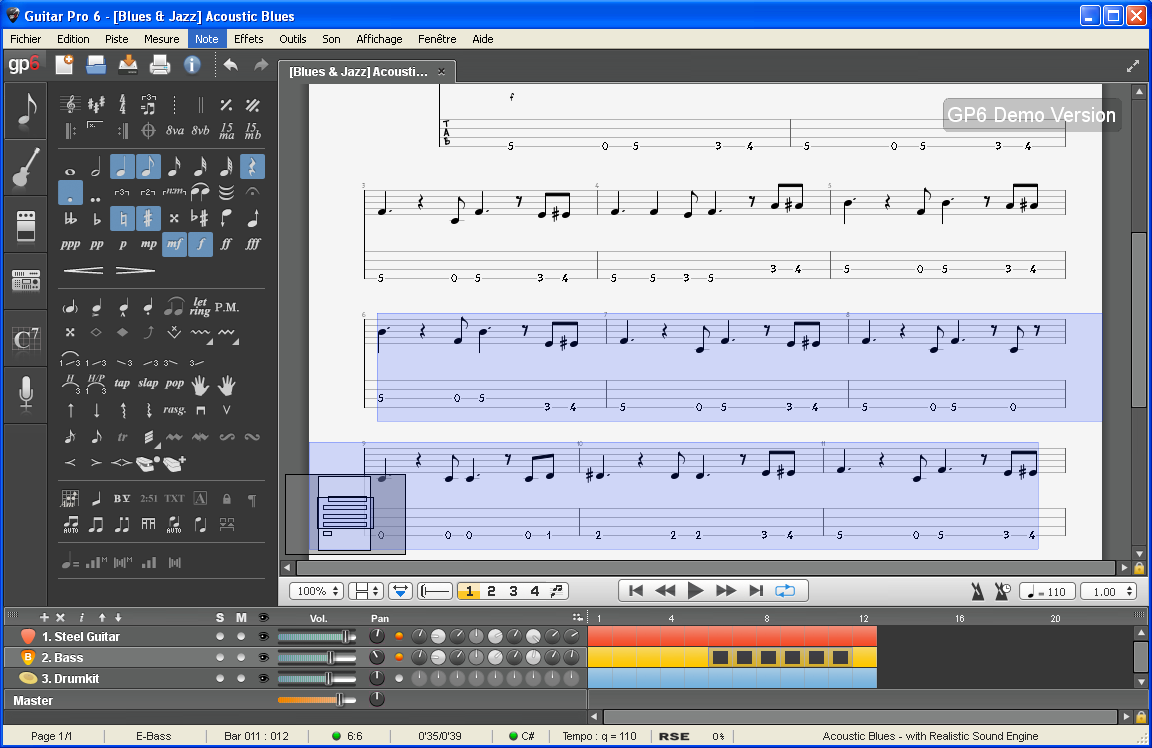Click the undo arrow icon
The width and height of the screenshot is (1152, 748).
click(x=230, y=65)
